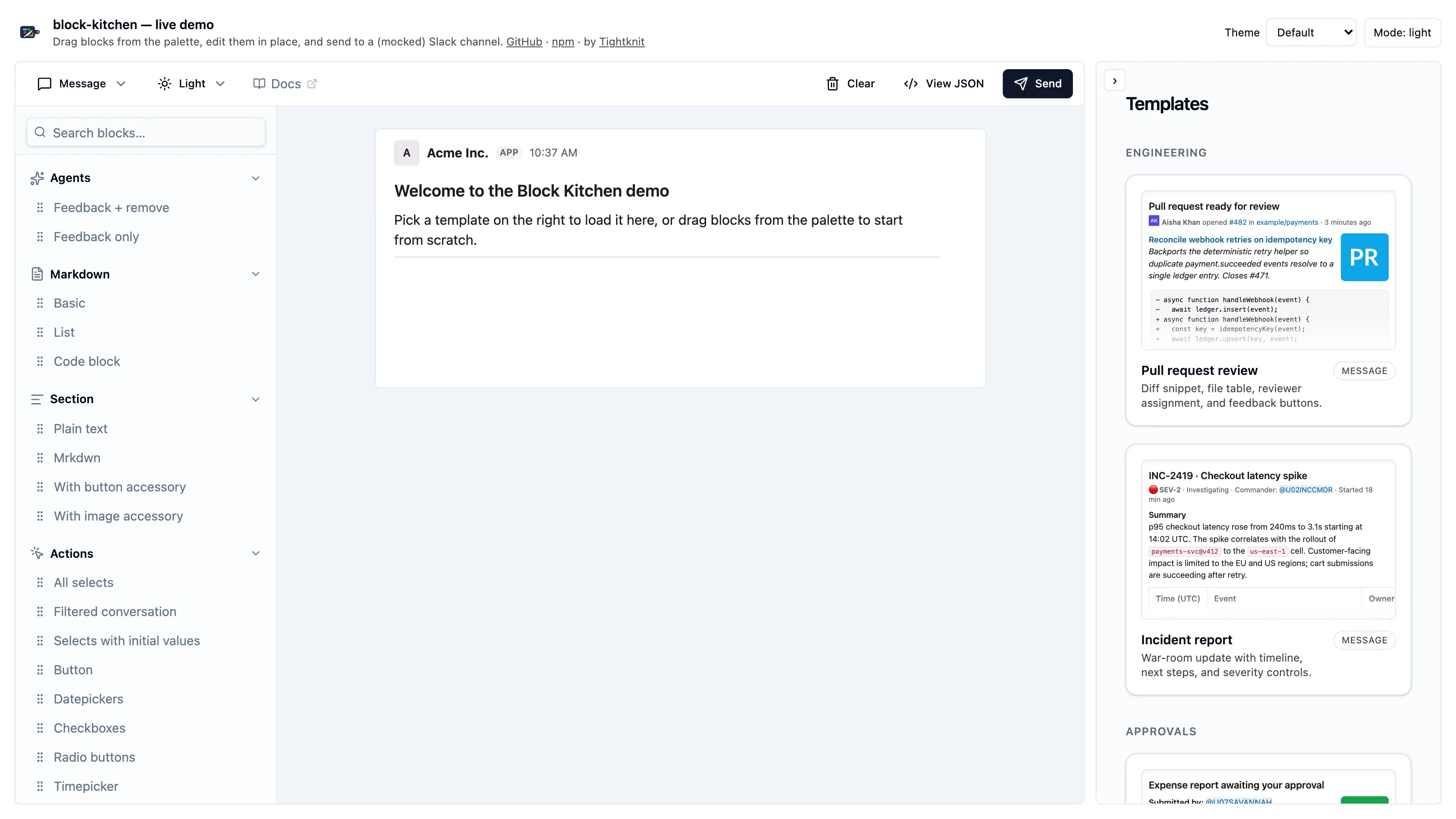
Task: Collapse the Actions group chevron
Action: [x=255, y=553]
